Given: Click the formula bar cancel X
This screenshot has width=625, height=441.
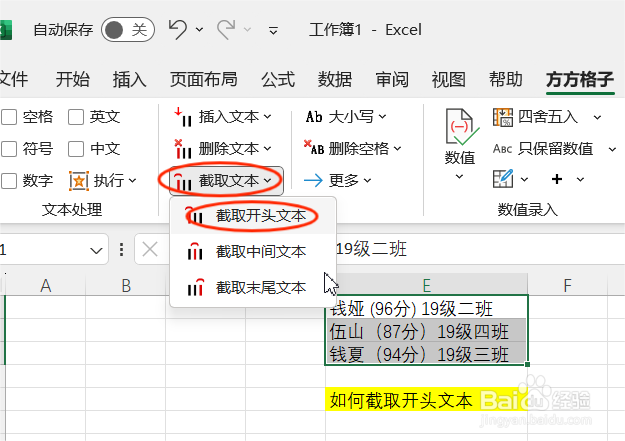Looking at the screenshot, I should point(150,250).
